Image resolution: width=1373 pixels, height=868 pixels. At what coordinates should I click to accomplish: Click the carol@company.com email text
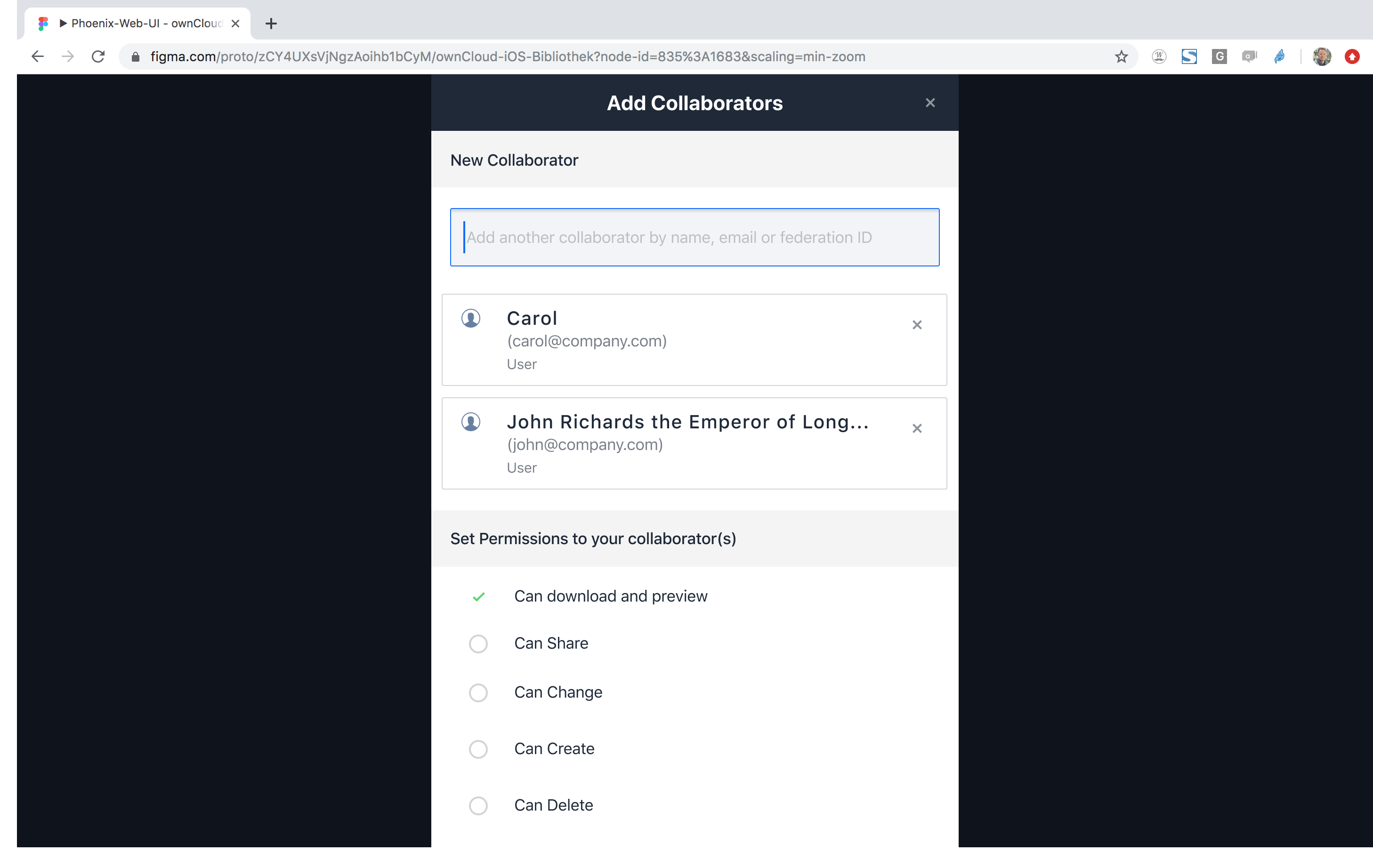(587, 341)
